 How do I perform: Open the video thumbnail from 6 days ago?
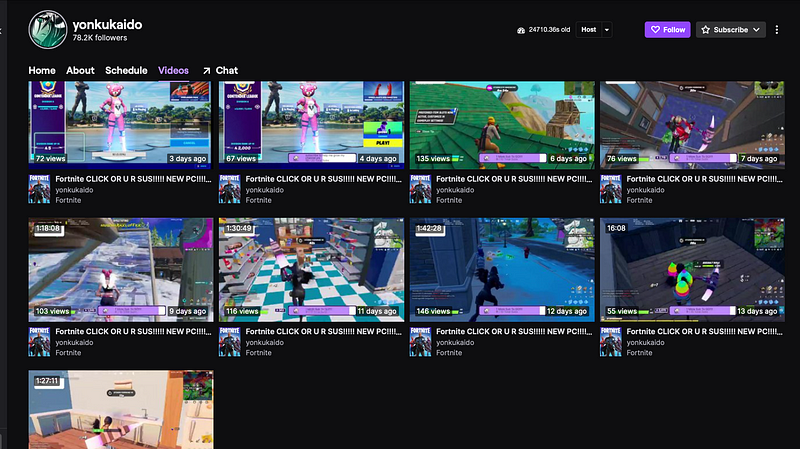502,124
